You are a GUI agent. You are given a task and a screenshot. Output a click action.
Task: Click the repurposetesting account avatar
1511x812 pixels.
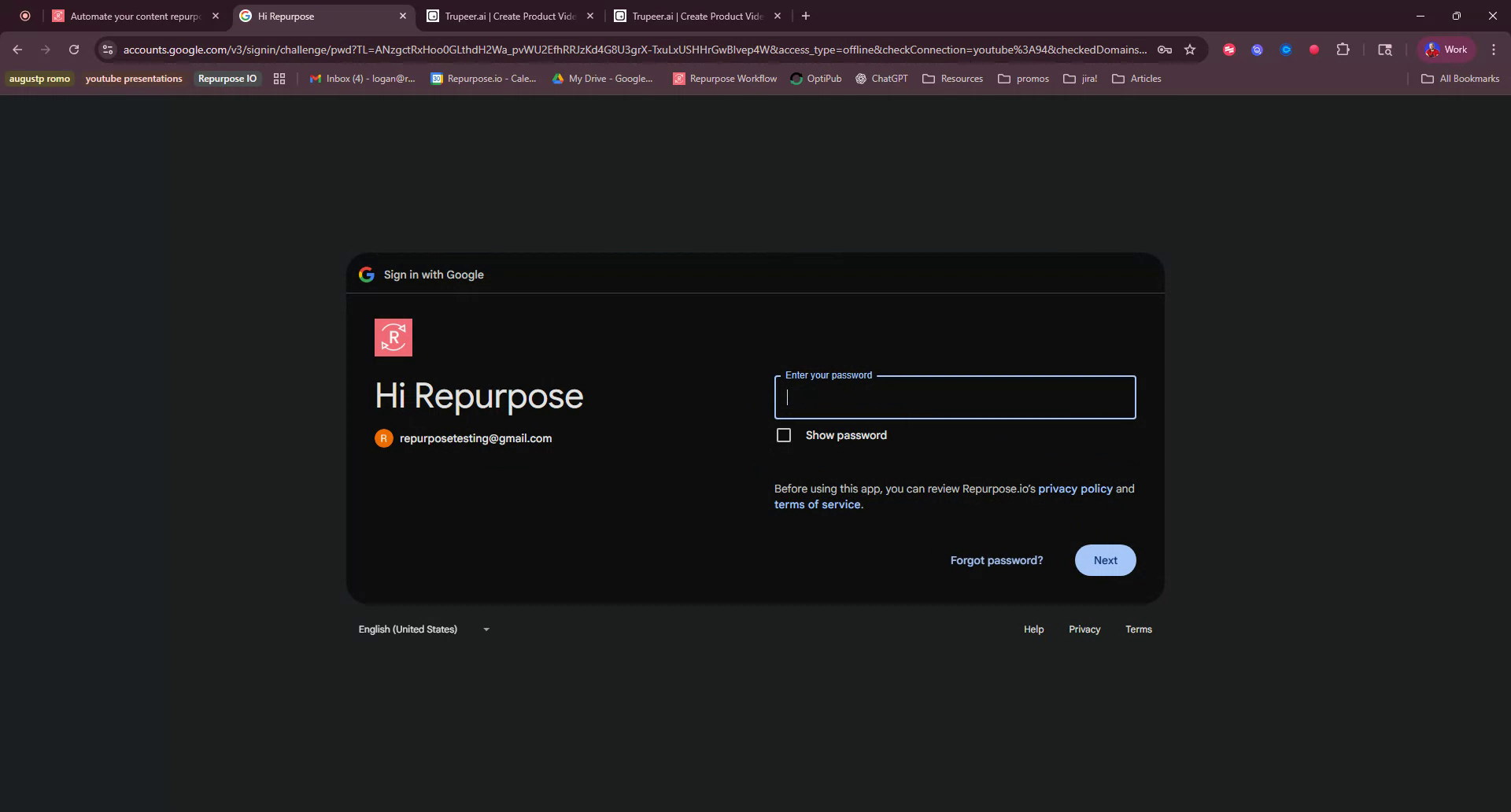pos(383,438)
